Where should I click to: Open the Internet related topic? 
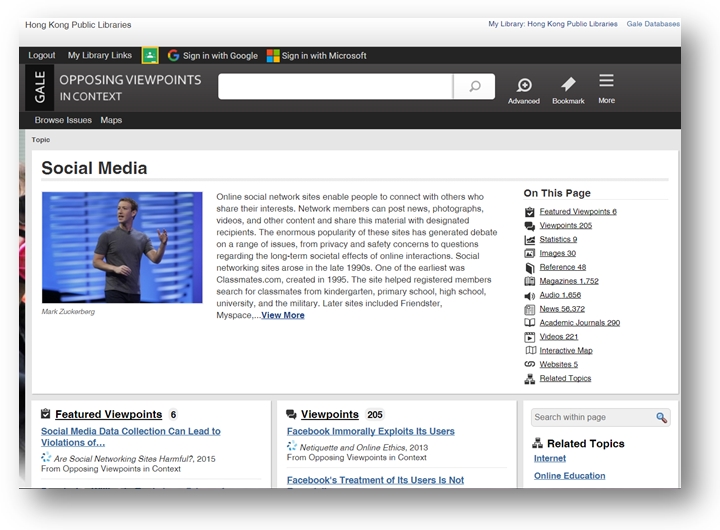tap(549, 459)
